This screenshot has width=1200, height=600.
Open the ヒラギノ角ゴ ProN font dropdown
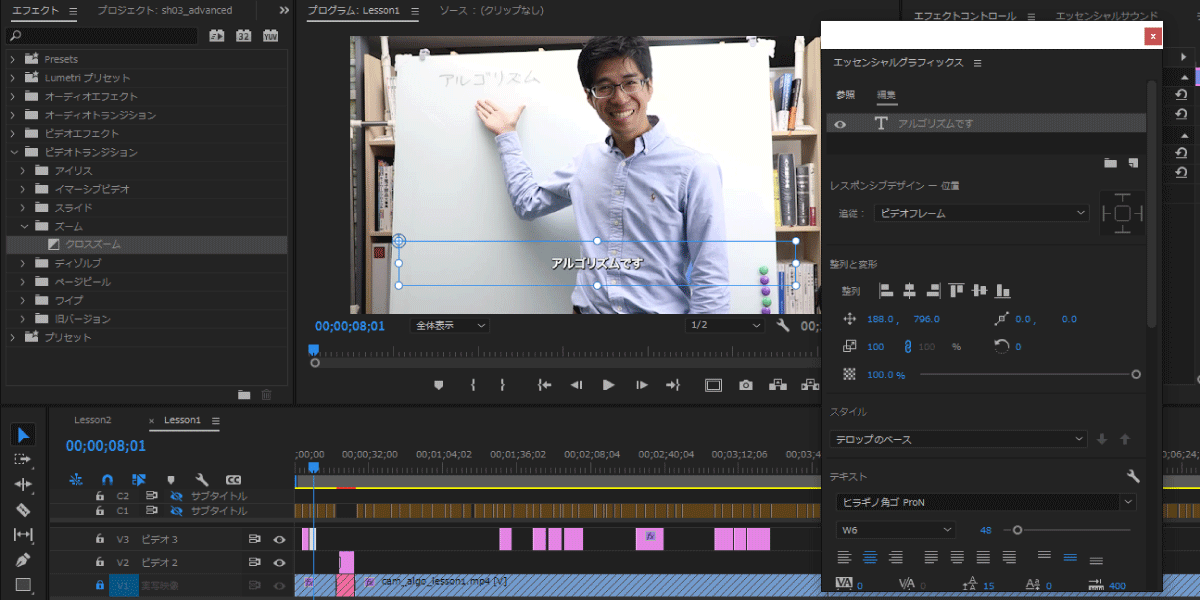point(987,502)
